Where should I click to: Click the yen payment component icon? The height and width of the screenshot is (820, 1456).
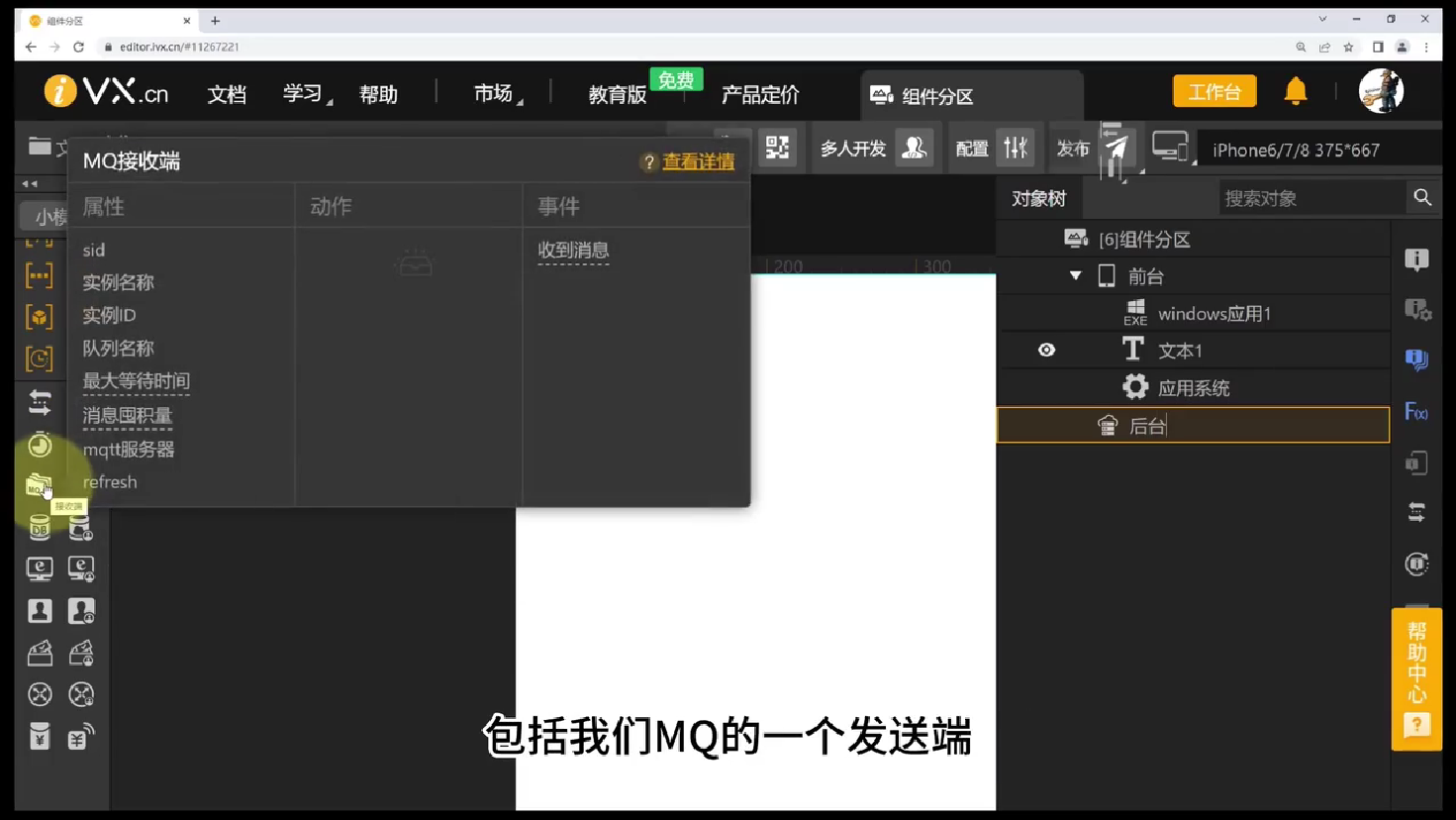point(40,737)
